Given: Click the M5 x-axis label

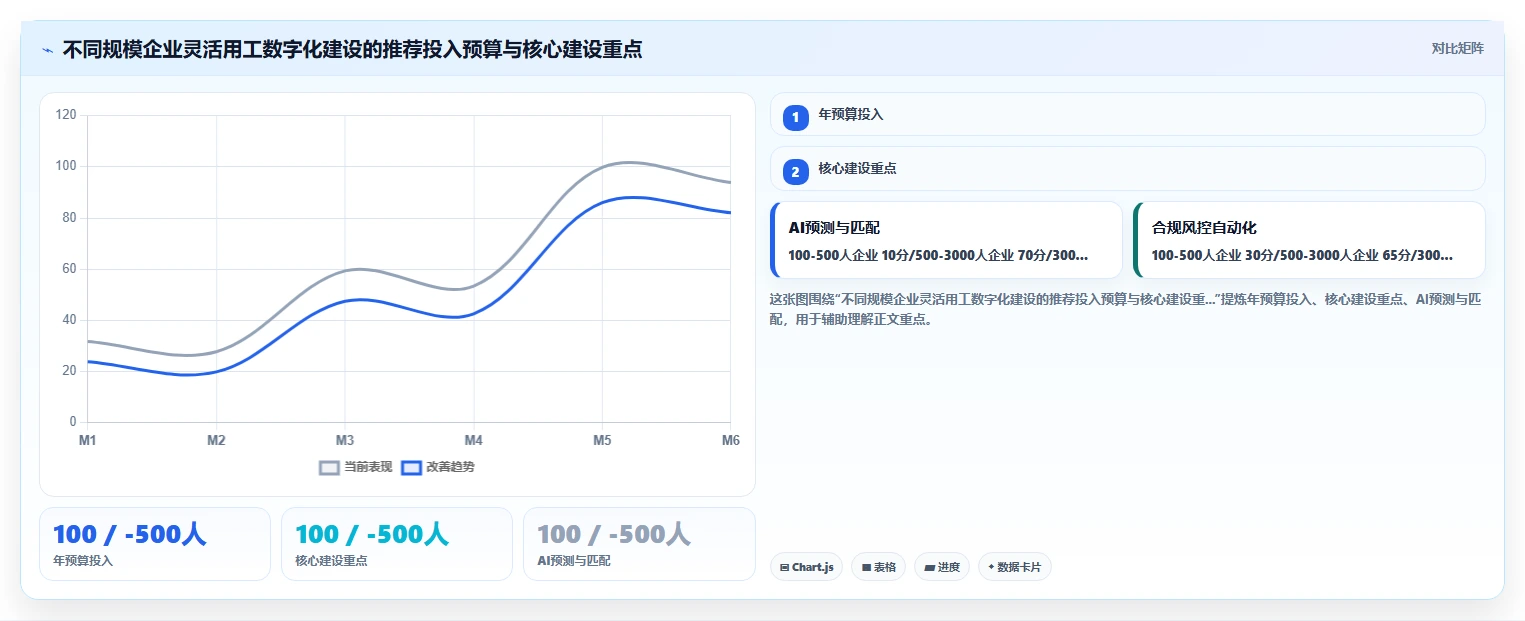Looking at the screenshot, I should (602, 440).
